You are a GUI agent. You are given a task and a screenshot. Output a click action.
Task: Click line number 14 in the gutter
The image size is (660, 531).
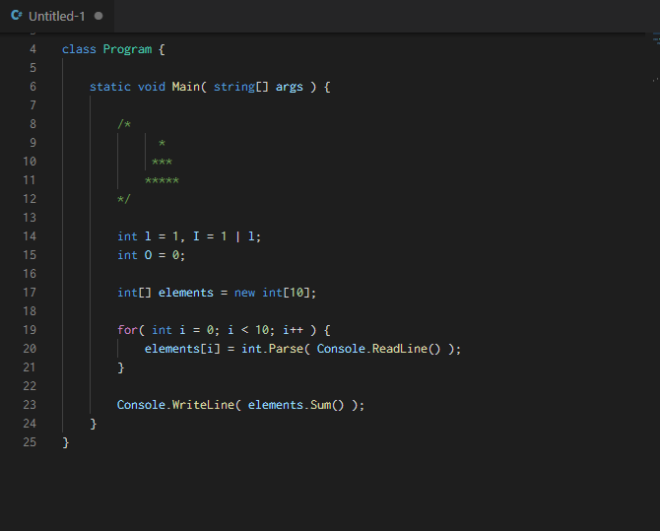tap(29, 236)
